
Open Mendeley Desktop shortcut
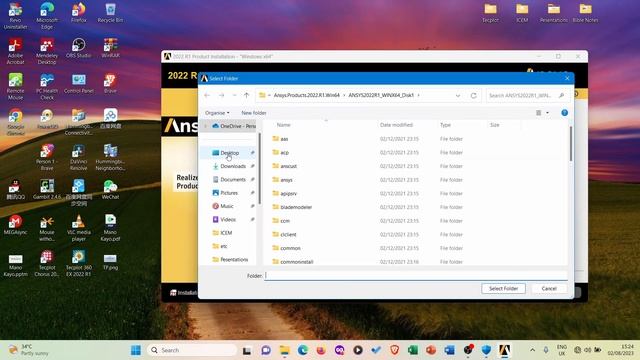(x=47, y=51)
